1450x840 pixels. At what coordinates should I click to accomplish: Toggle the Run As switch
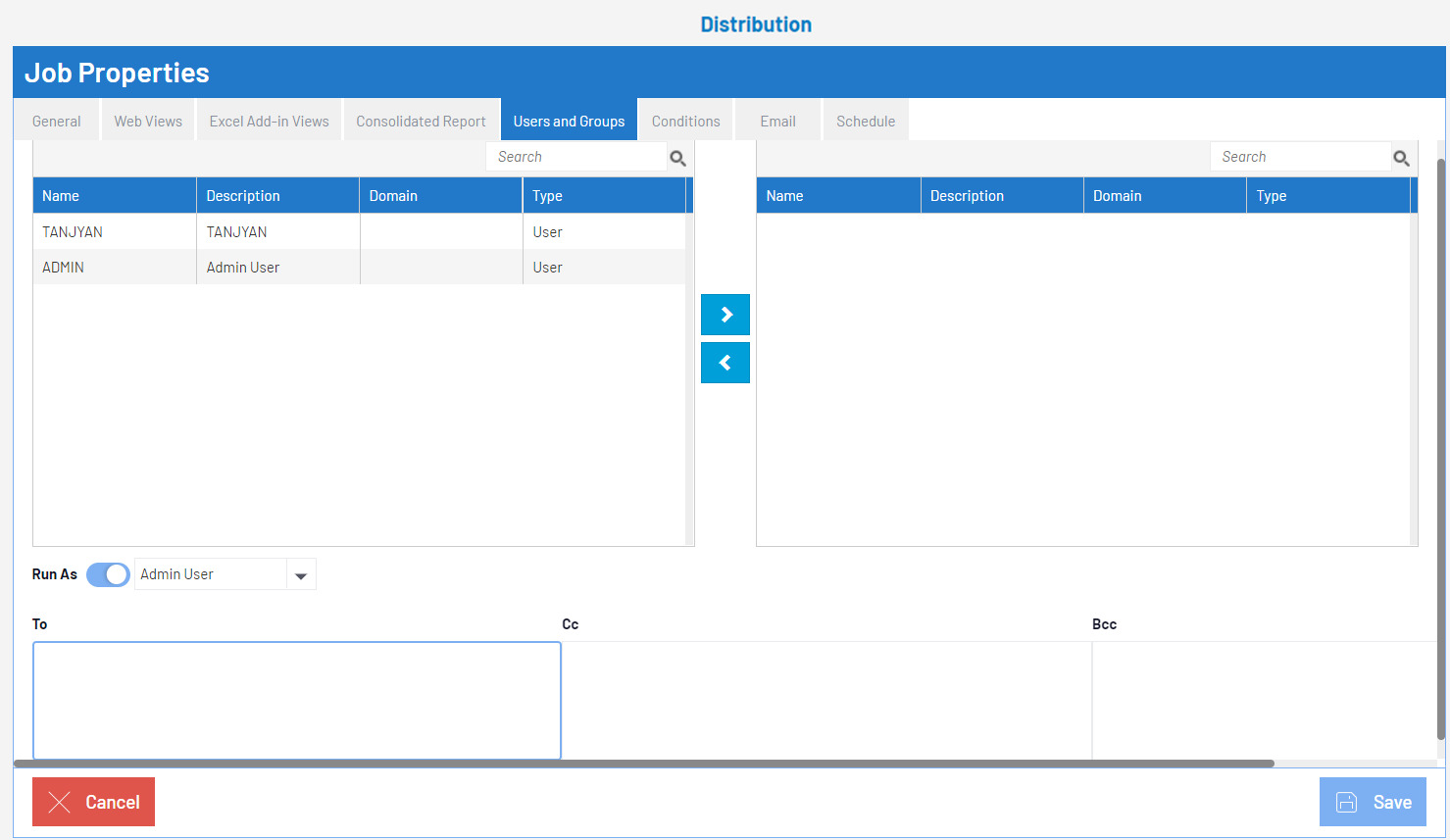coord(108,574)
